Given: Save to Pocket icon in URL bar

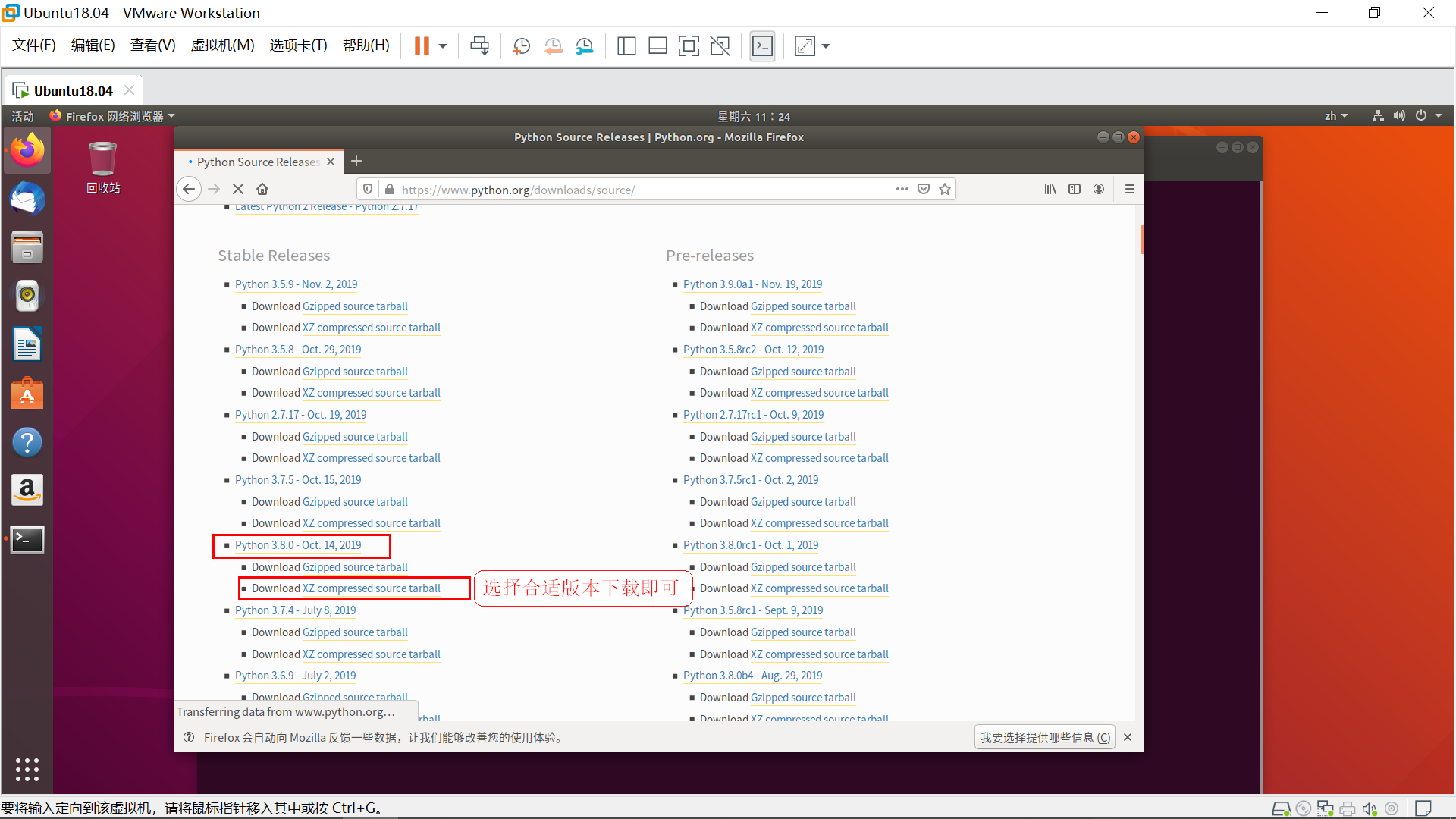Looking at the screenshot, I should point(924,189).
